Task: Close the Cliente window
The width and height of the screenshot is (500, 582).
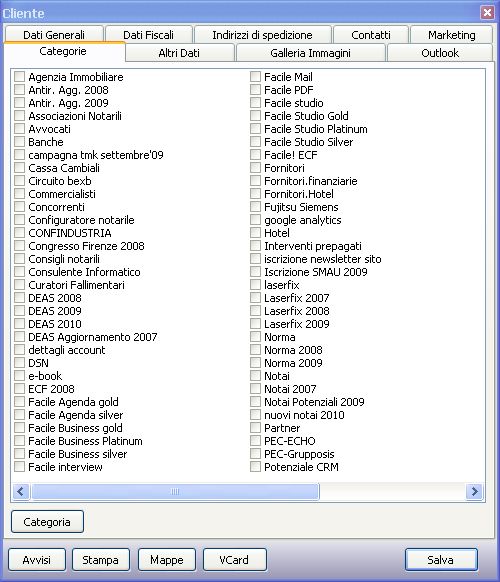Action: point(487,13)
